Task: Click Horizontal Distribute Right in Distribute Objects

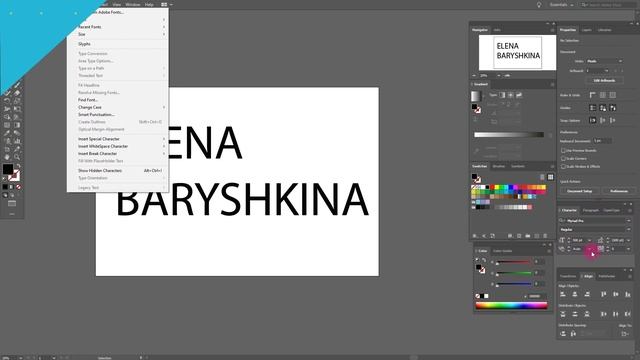Action: (x=628, y=314)
